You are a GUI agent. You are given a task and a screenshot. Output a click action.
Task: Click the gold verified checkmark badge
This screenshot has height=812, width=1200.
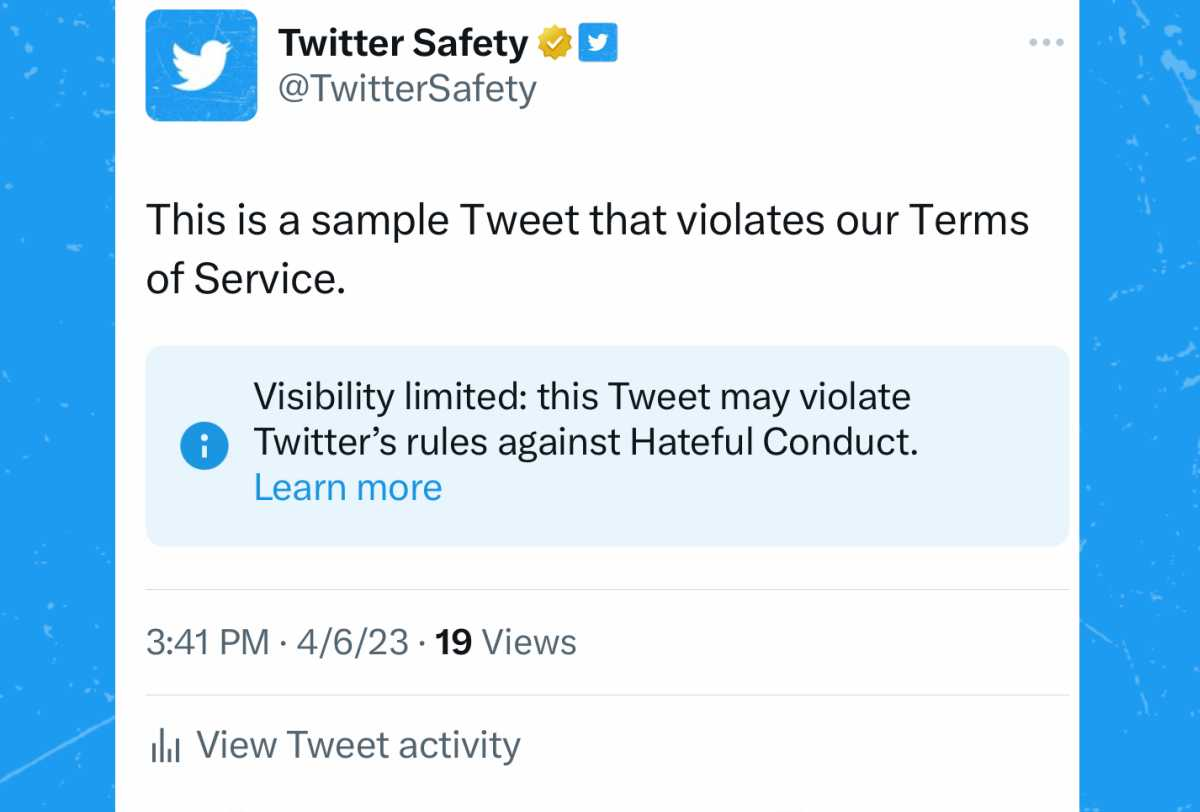pos(554,42)
